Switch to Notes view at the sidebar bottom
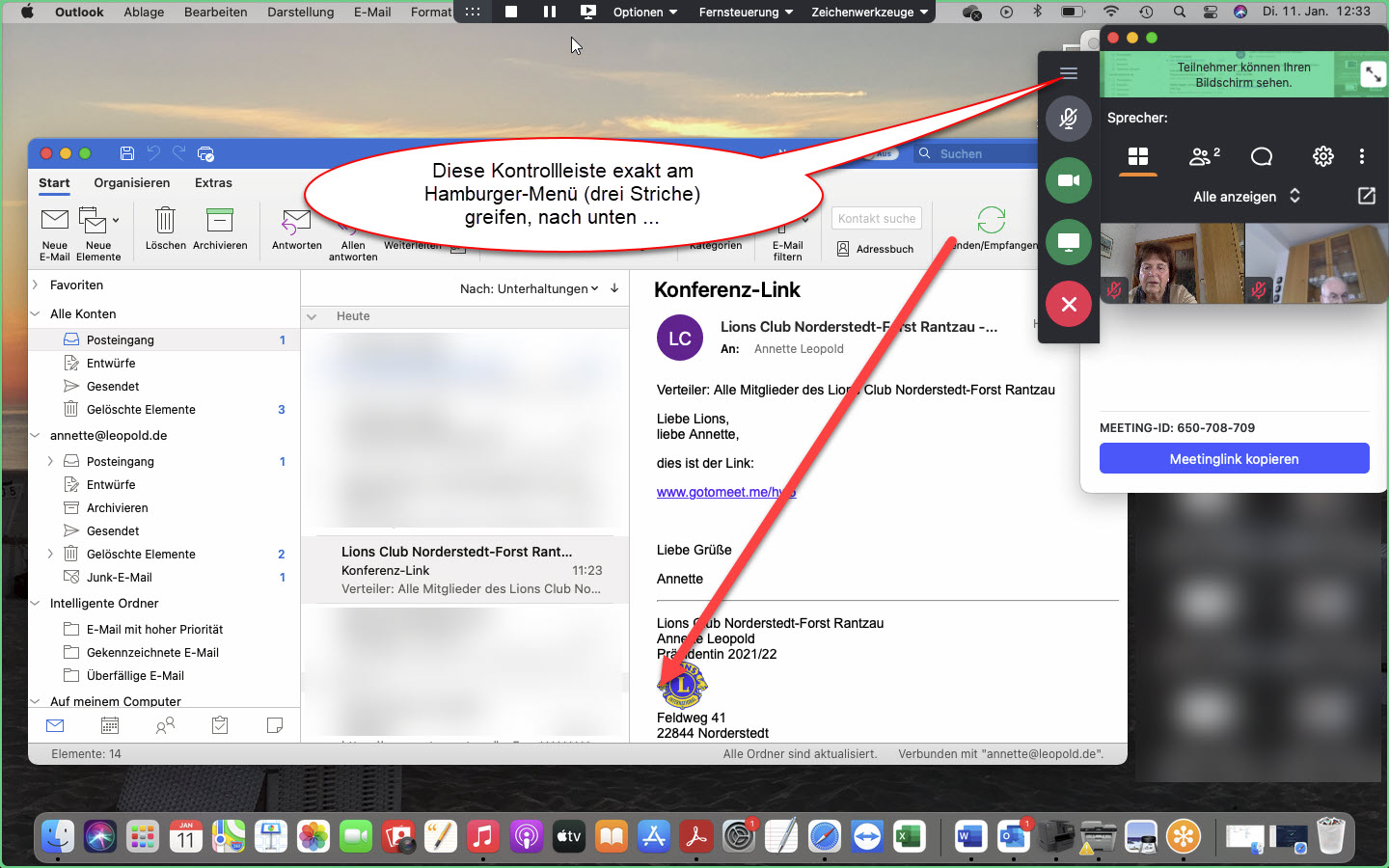 click(275, 725)
